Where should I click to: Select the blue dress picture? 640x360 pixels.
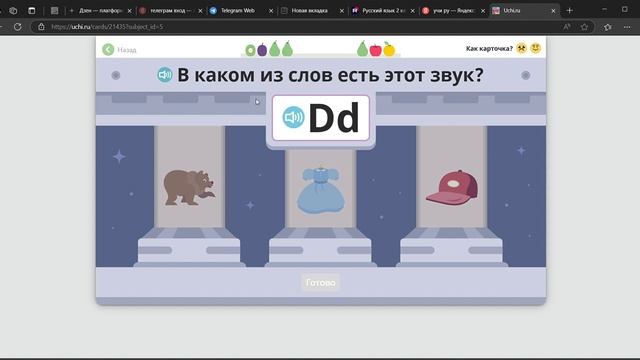click(320, 190)
